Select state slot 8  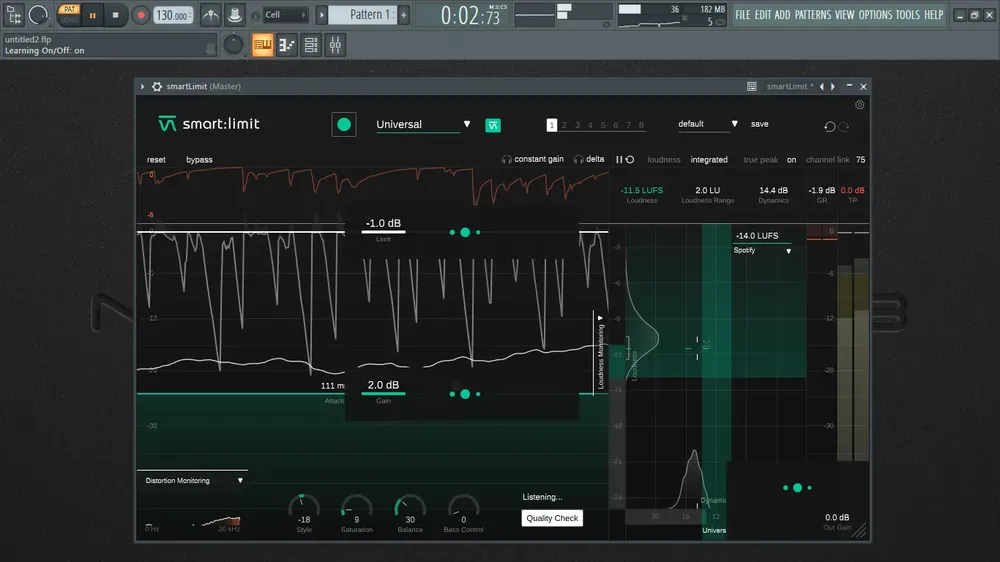tap(641, 126)
